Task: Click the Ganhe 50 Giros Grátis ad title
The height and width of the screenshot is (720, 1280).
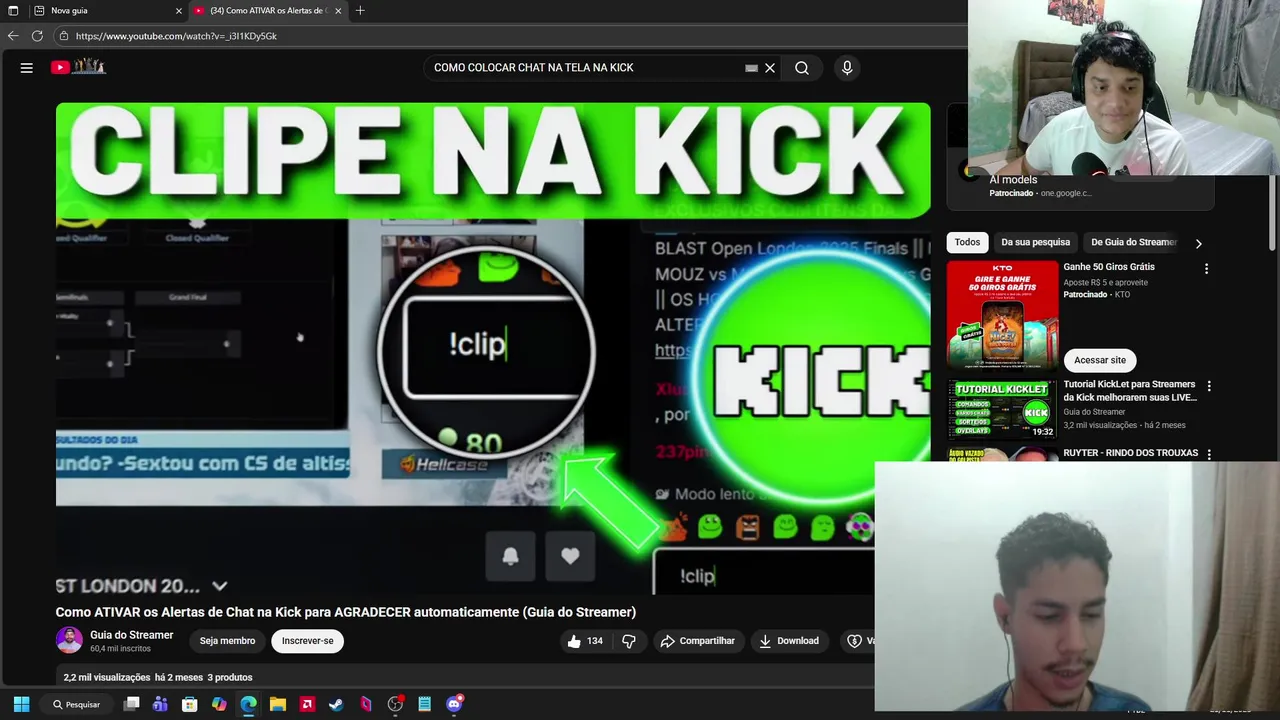Action: (x=1108, y=267)
